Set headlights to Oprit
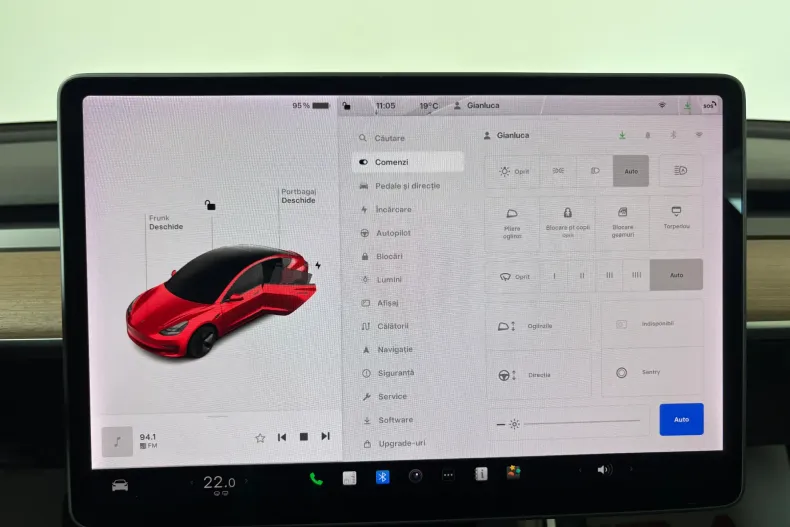The width and height of the screenshot is (790, 527). tap(513, 171)
